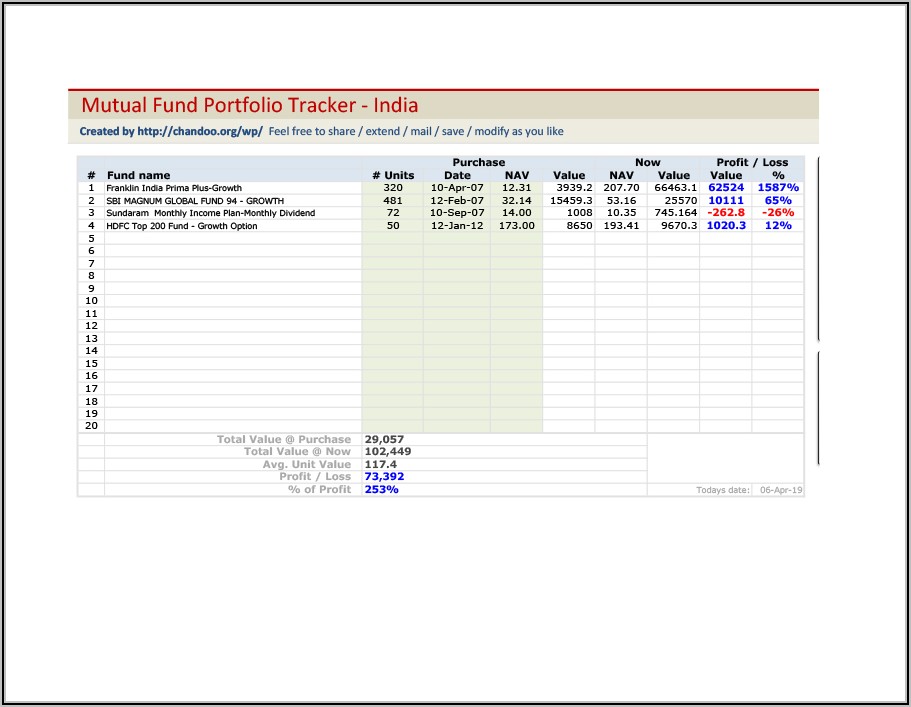Click the -262.8 loss value cell
Image resolution: width=911 pixels, height=707 pixels.
pos(726,213)
